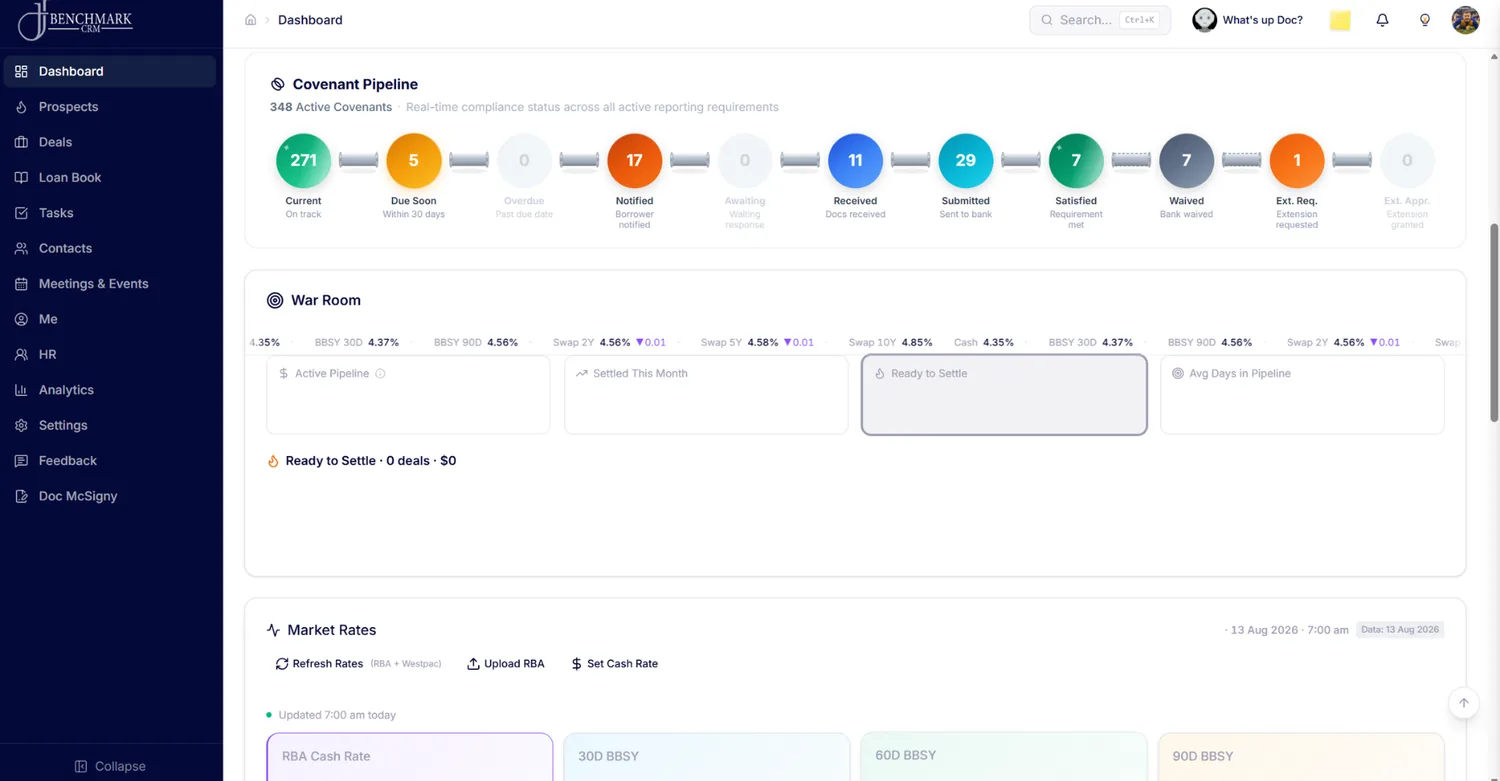Click the Dashboard breadcrumb text

coord(310,20)
